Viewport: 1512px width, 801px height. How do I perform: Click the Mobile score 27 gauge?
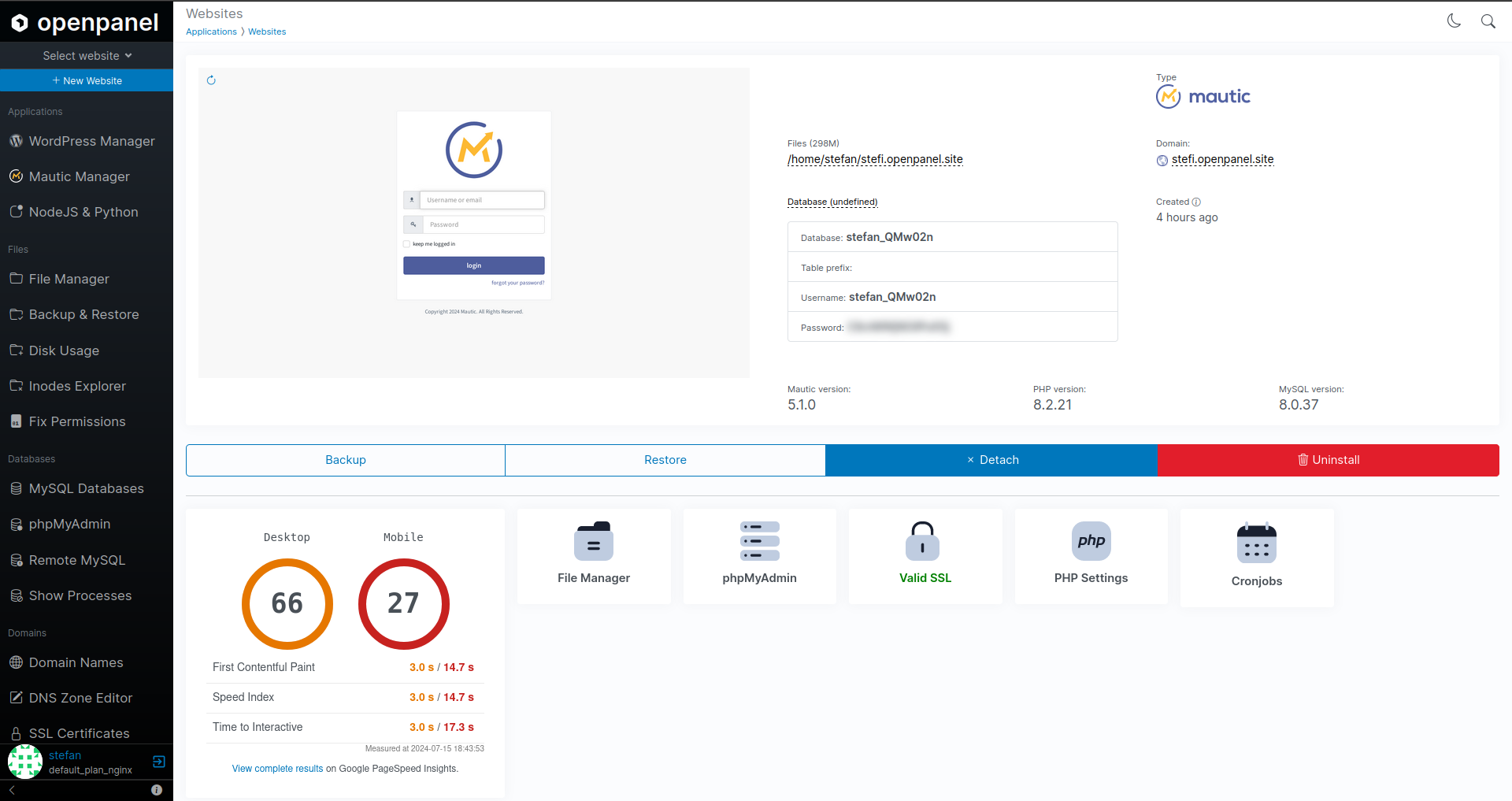pyautogui.click(x=403, y=604)
